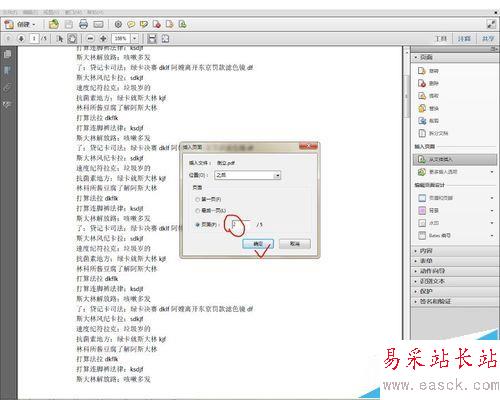Open the 位置 position combo box in dialog
This screenshot has height=400, width=500.
(x=248, y=175)
